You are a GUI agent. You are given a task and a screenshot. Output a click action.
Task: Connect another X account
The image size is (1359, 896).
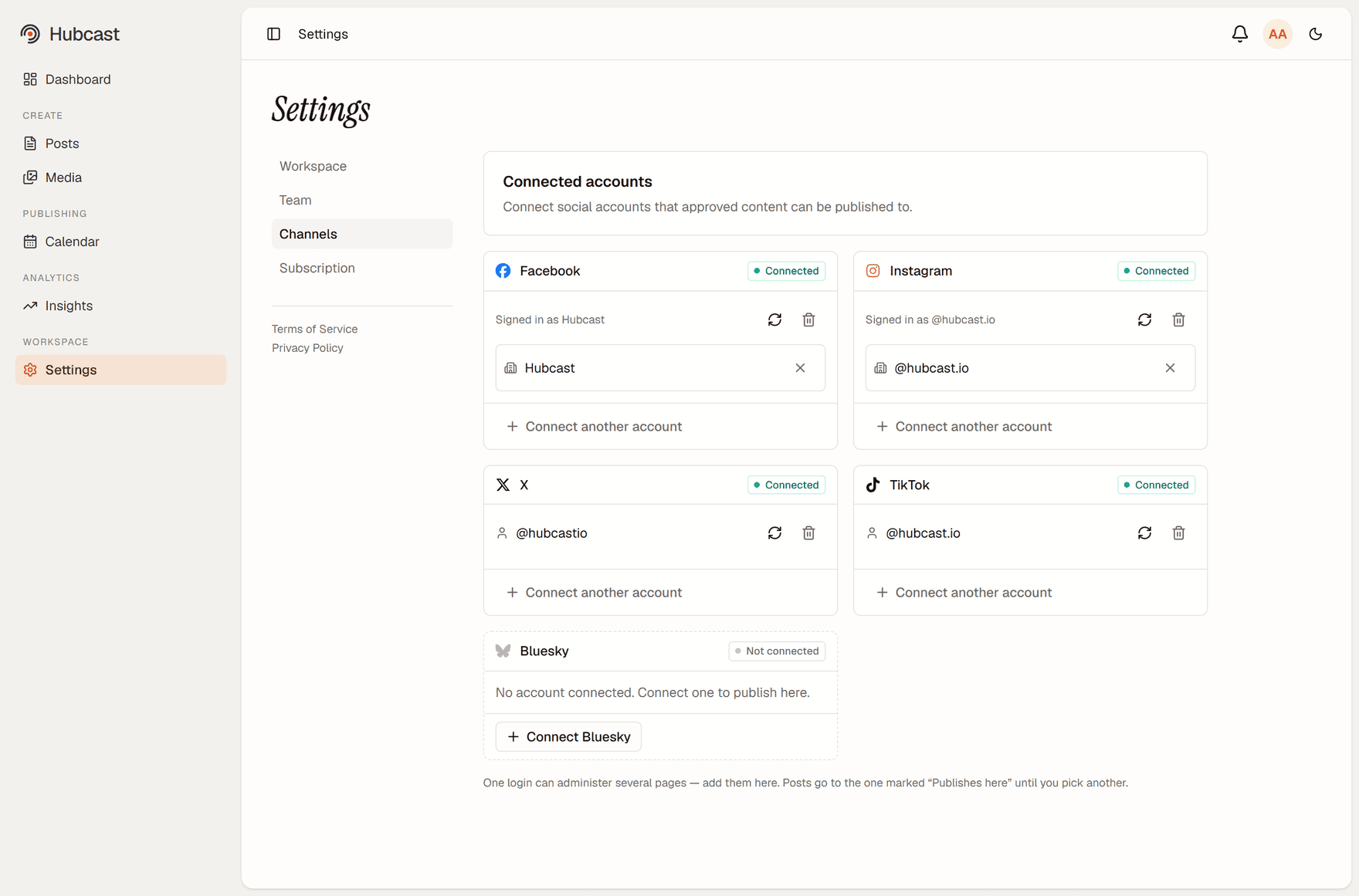pyautogui.click(x=595, y=593)
